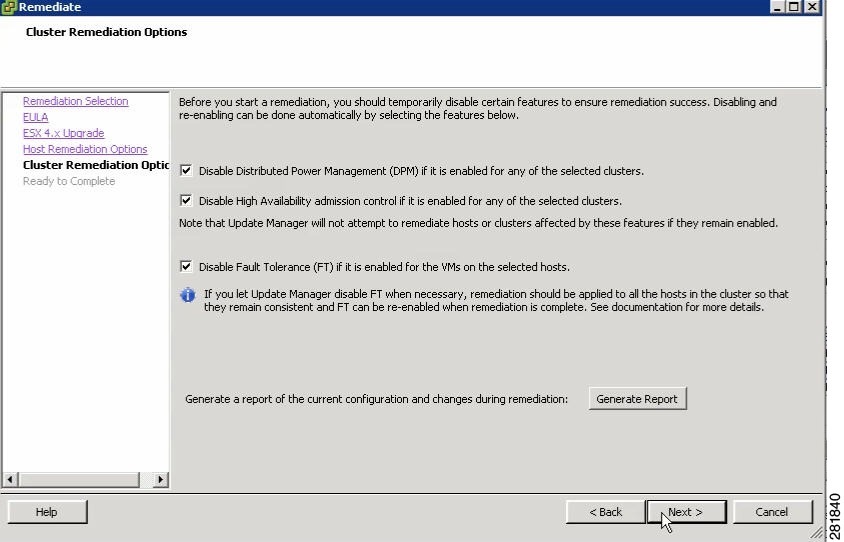
Task: Close the Remediate dialog with X
Action: tap(812, 7)
